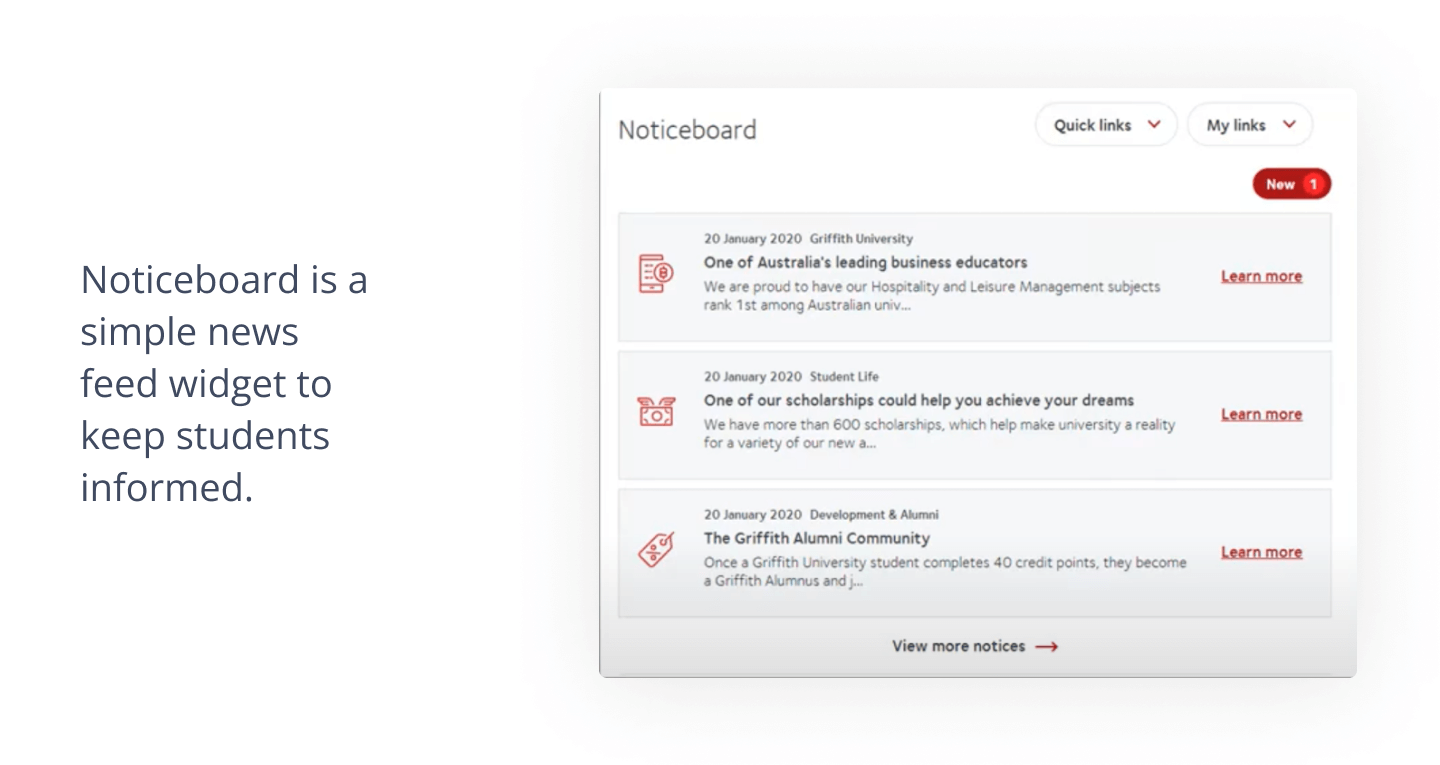
Task: Toggle the New notices filter pill
Action: tap(1292, 184)
